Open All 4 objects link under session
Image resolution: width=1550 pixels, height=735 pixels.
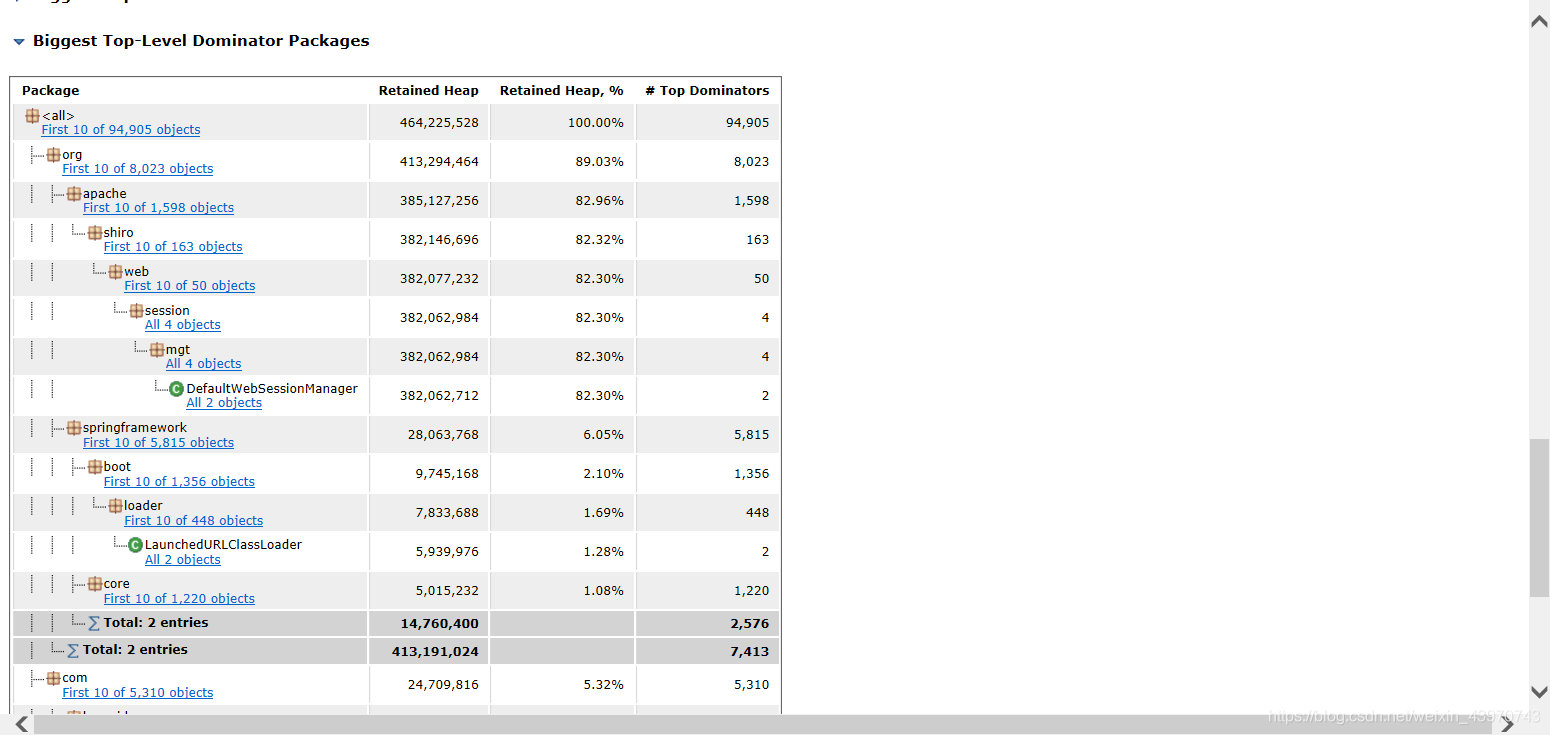click(x=183, y=325)
